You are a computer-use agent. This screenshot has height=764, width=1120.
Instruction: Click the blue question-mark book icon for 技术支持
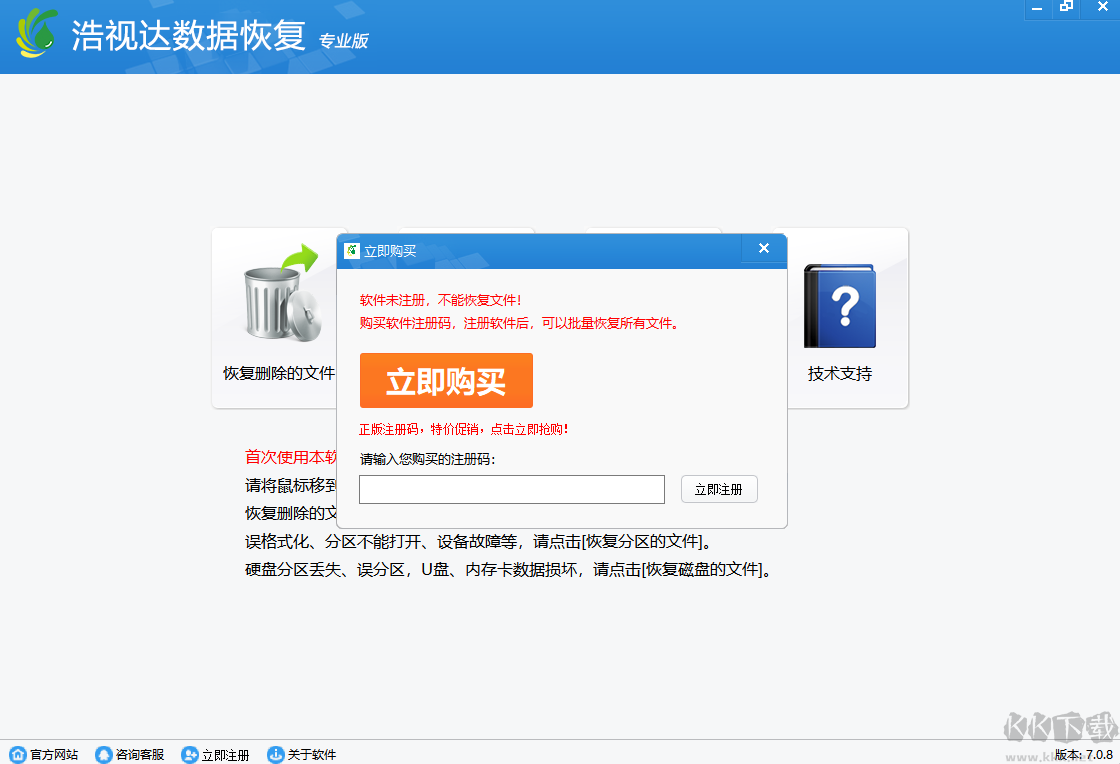[x=839, y=305]
